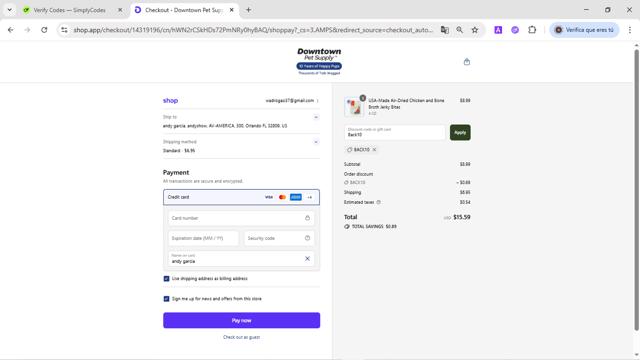Focus the Security code field
Screen dimensions: 640x360
pos(279,238)
